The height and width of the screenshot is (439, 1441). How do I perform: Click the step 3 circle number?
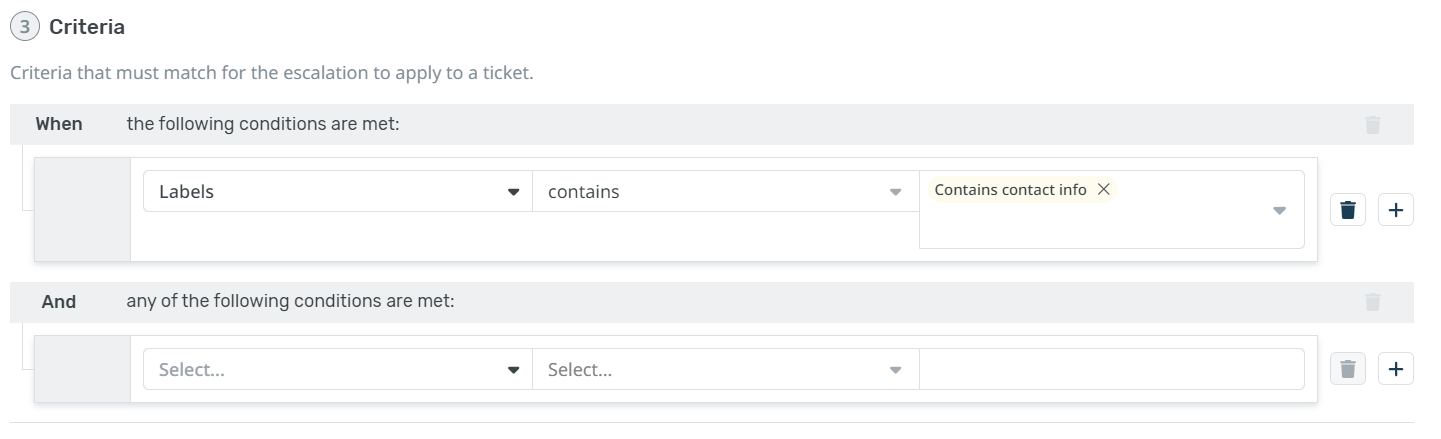[x=25, y=28]
